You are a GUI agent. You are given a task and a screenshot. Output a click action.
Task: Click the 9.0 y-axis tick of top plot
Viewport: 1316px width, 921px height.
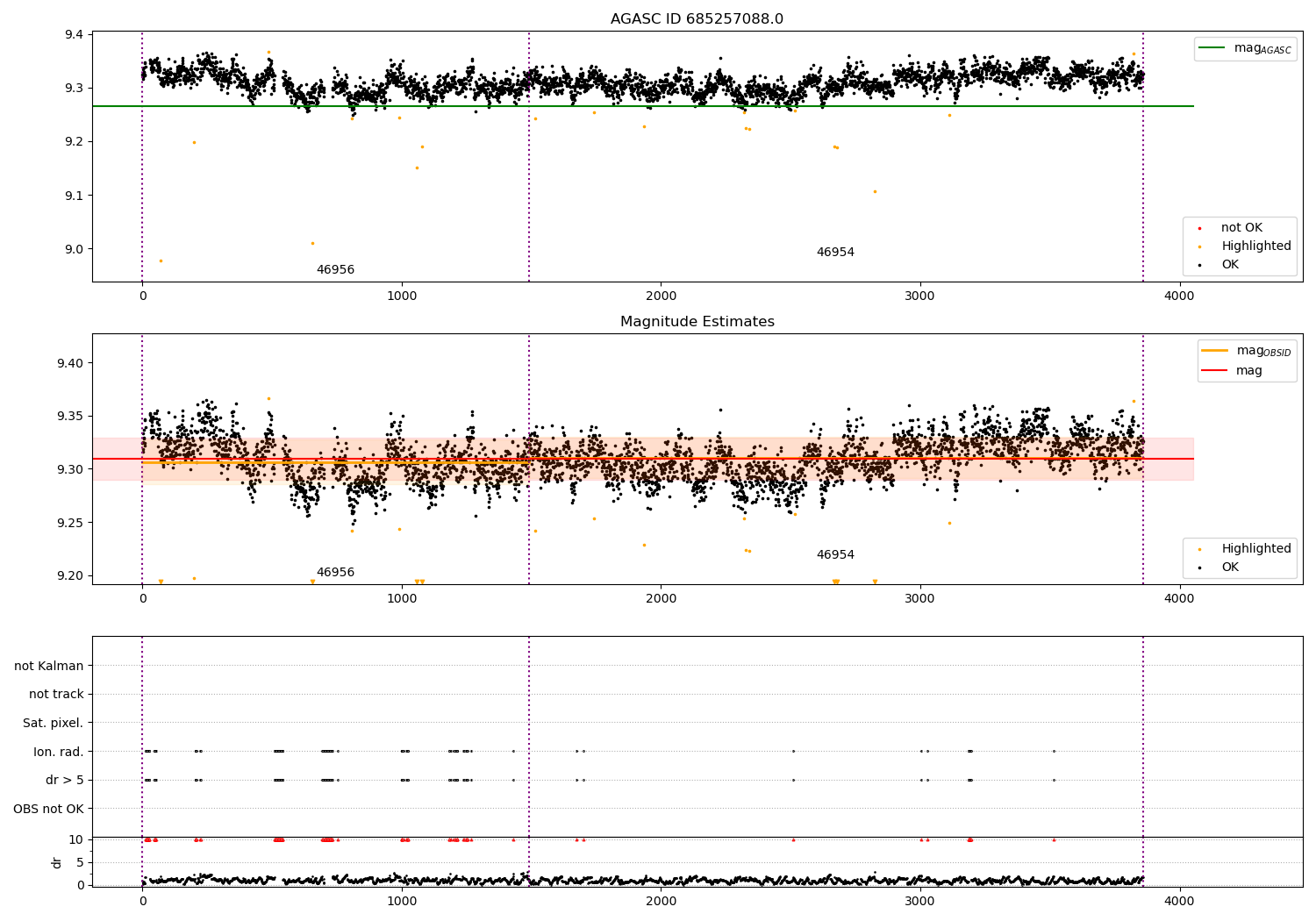click(x=75, y=249)
